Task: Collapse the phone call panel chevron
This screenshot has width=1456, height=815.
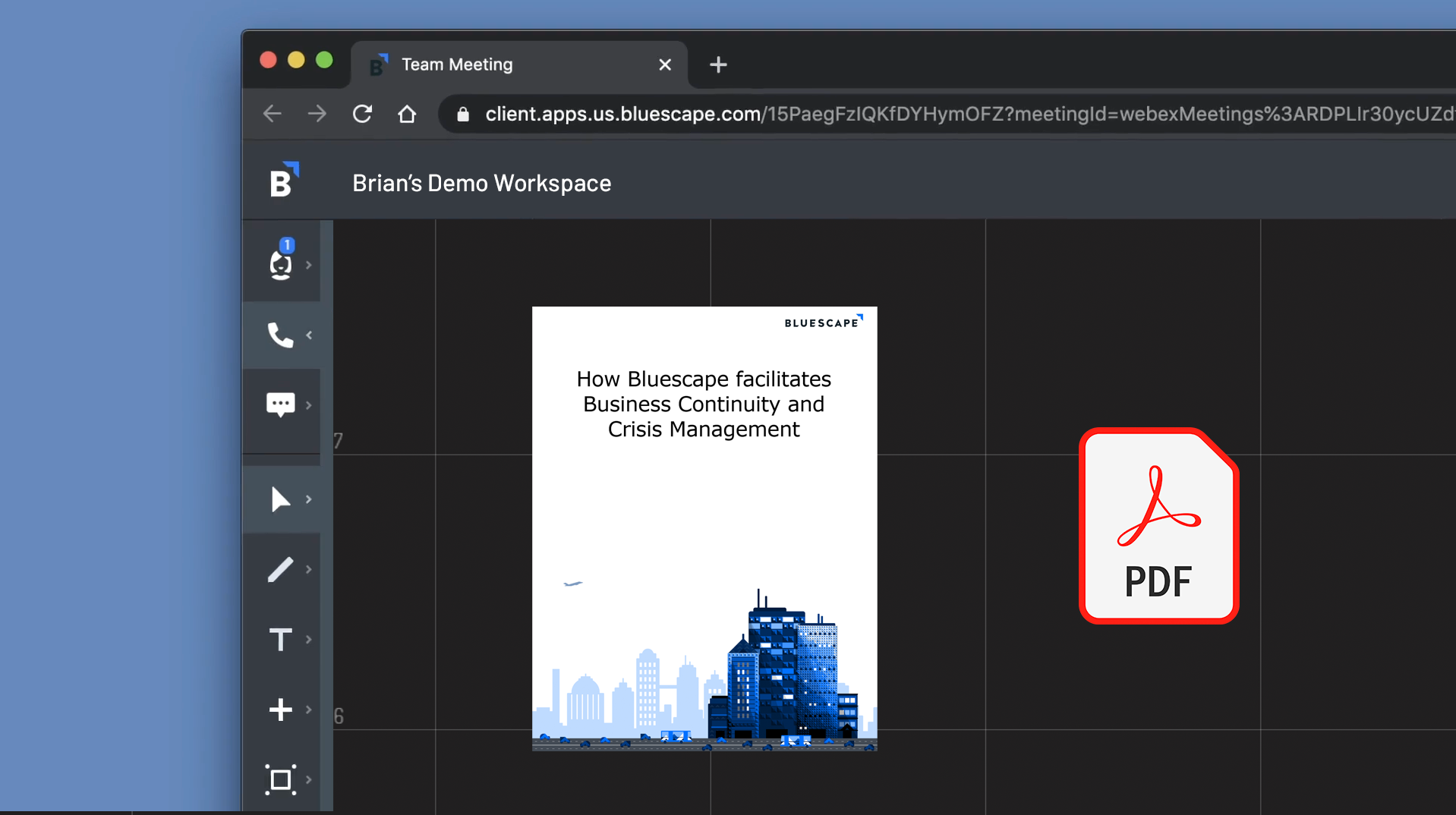Action: (309, 335)
